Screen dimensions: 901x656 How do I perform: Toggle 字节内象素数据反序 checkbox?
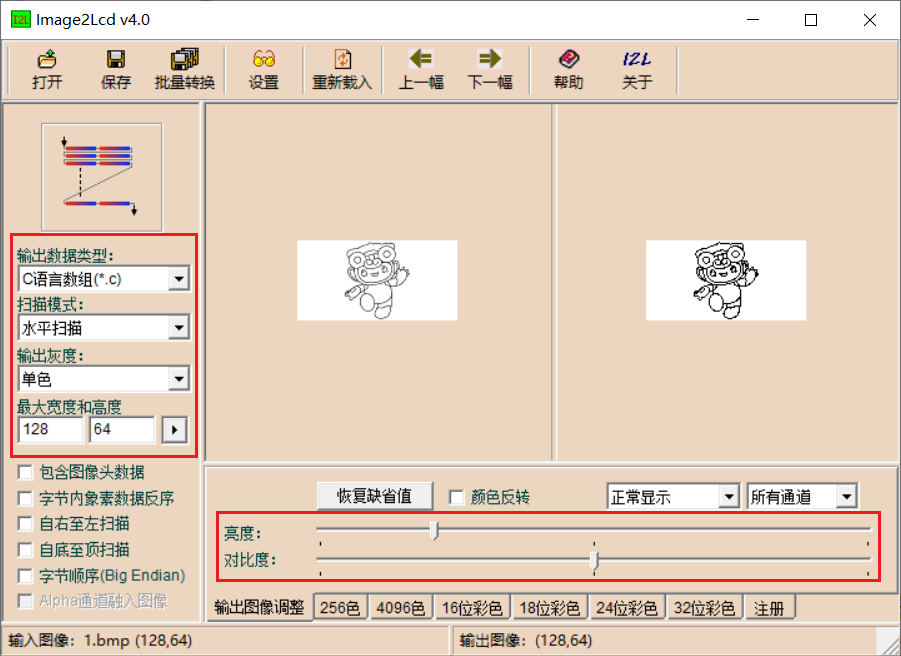pos(25,499)
